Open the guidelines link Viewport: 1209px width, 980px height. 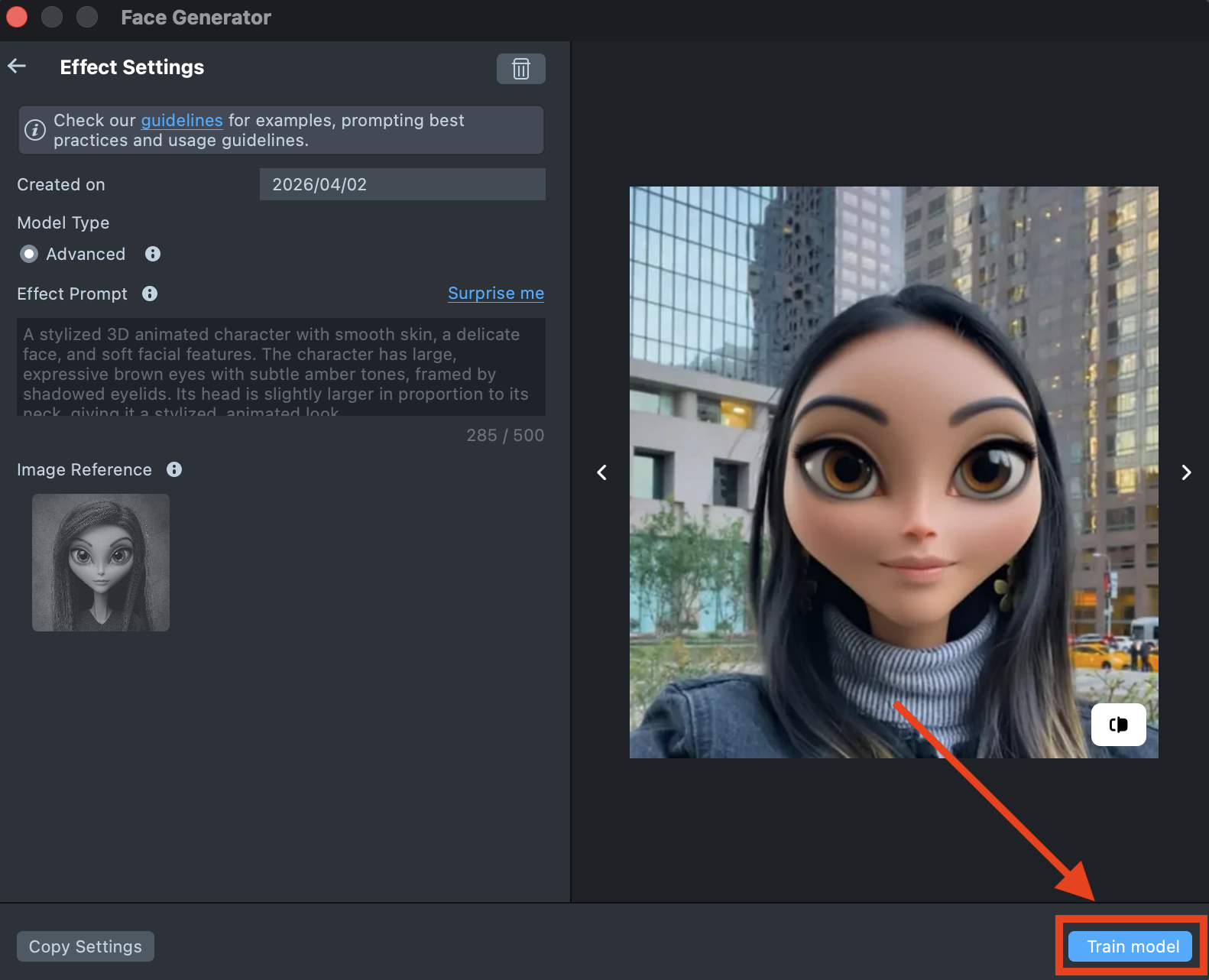pos(182,121)
